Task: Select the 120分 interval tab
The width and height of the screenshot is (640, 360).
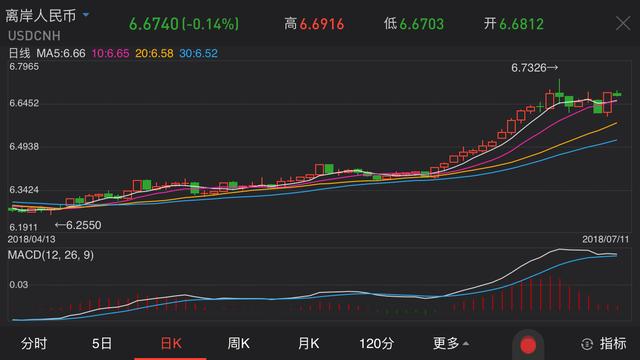Action: point(376,343)
